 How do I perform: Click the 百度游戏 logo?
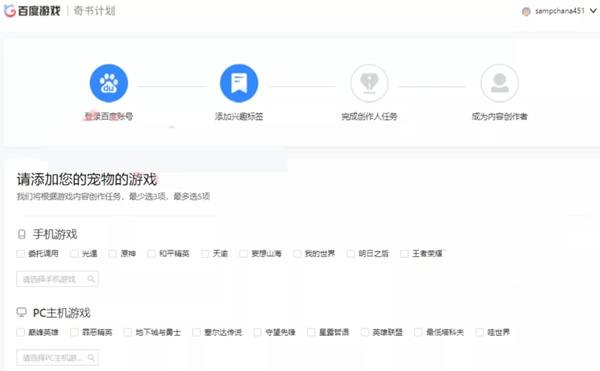tap(32, 11)
